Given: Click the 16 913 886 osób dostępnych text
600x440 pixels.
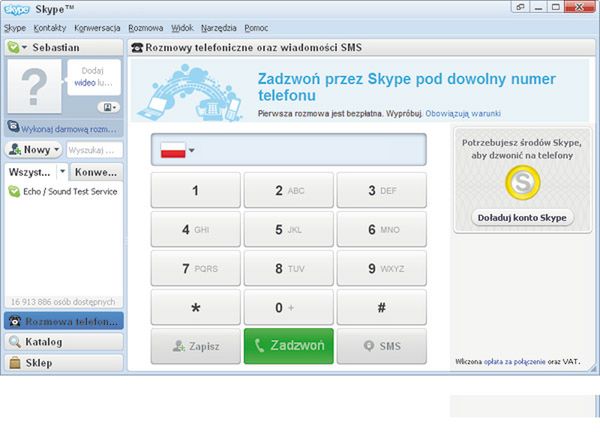Looking at the screenshot, I should [63, 302].
